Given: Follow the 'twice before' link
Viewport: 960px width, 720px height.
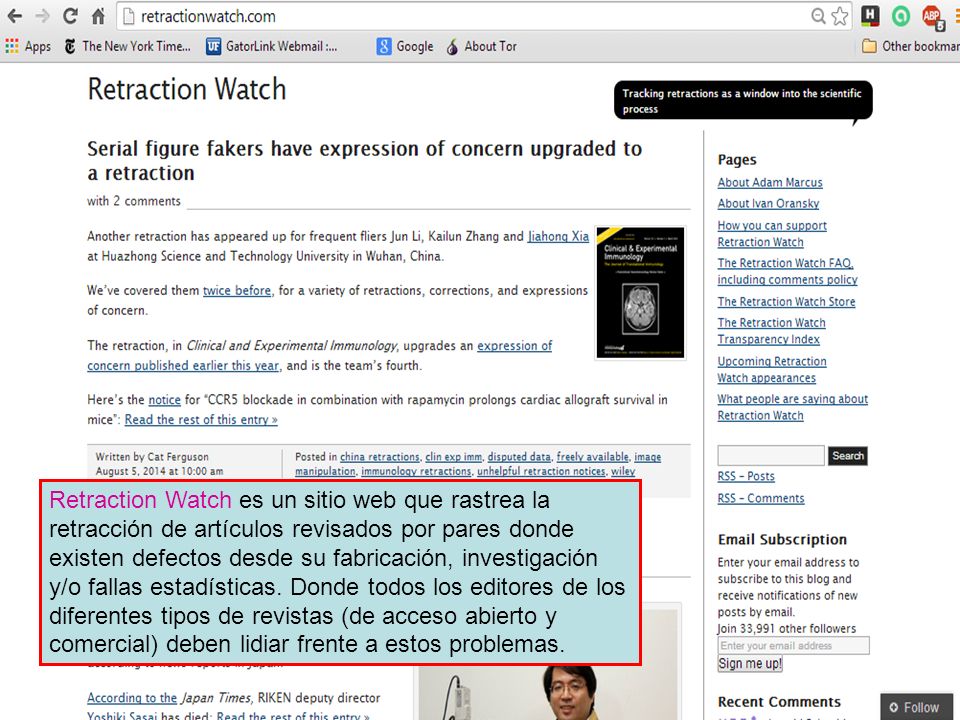Looking at the screenshot, I should point(237,291).
